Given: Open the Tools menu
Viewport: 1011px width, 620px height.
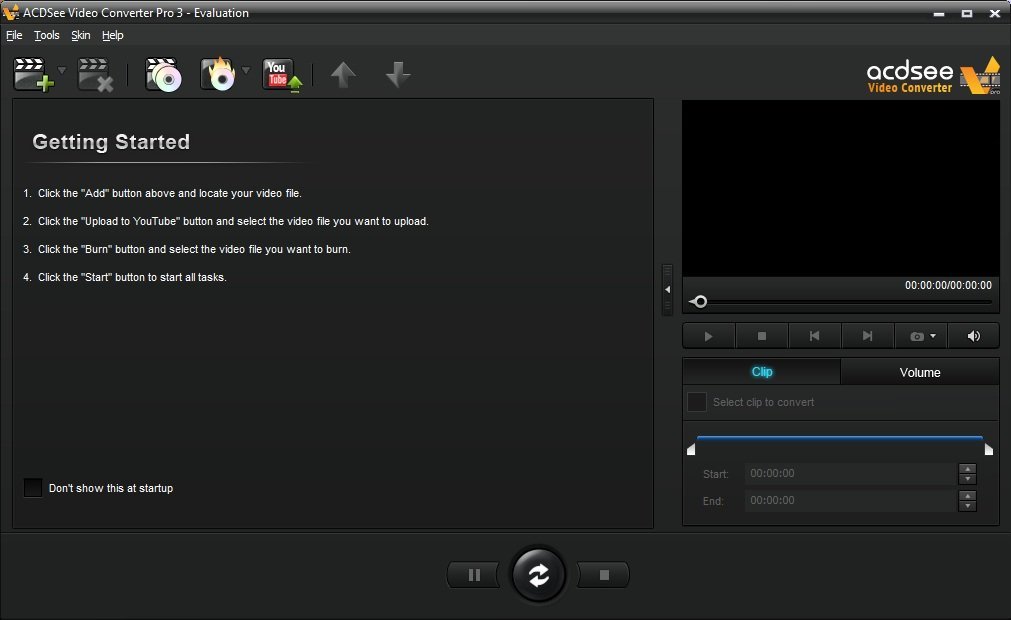Looking at the screenshot, I should (x=46, y=35).
